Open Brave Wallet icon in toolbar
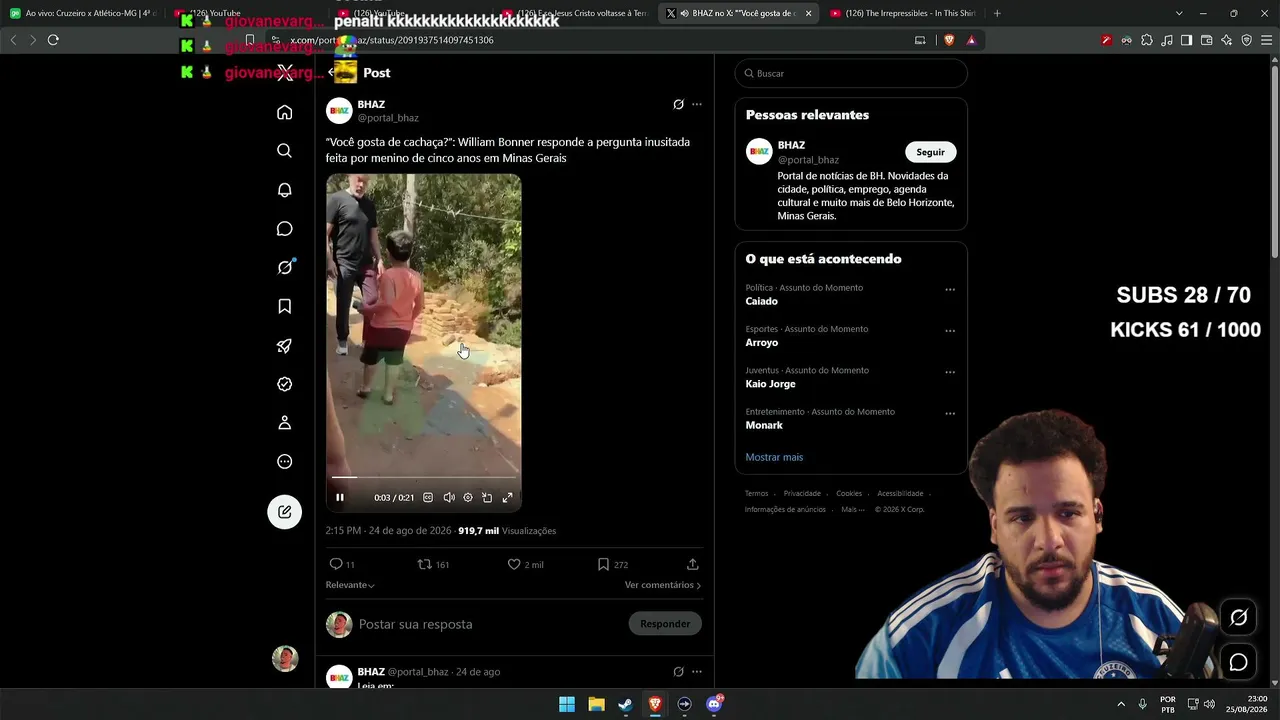This screenshot has width=1280, height=720. pyautogui.click(x=1206, y=40)
